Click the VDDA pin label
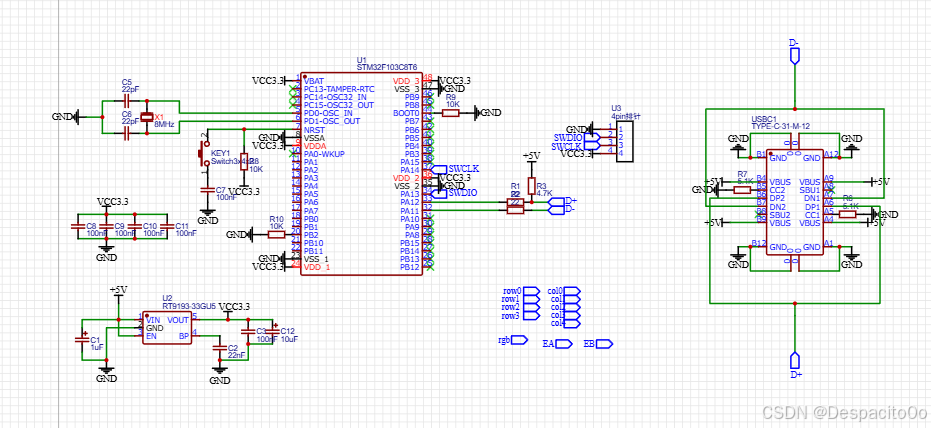 click(x=315, y=145)
